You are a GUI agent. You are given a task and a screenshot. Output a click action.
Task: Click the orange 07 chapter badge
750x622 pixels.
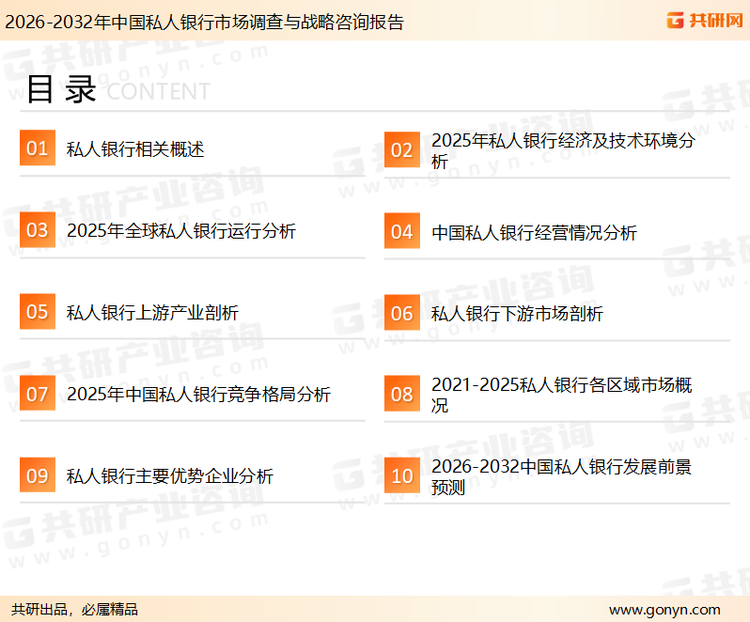click(x=37, y=394)
